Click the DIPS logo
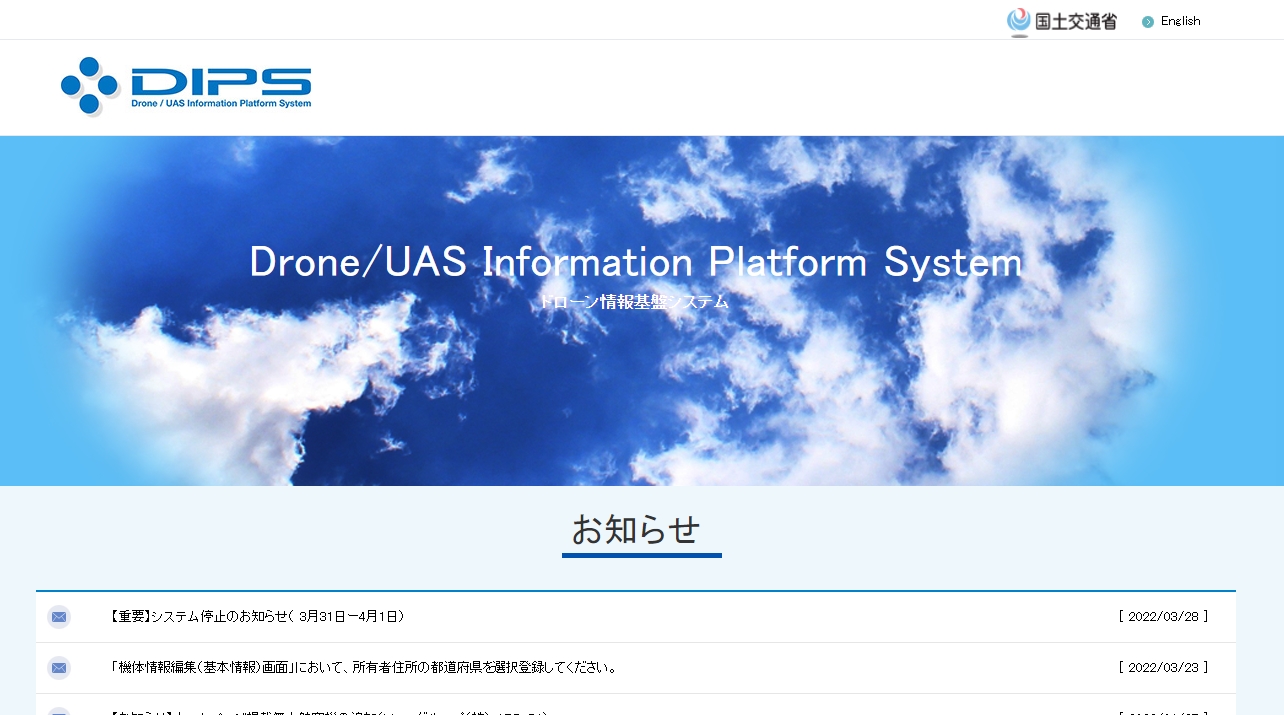 pos(186,87)
